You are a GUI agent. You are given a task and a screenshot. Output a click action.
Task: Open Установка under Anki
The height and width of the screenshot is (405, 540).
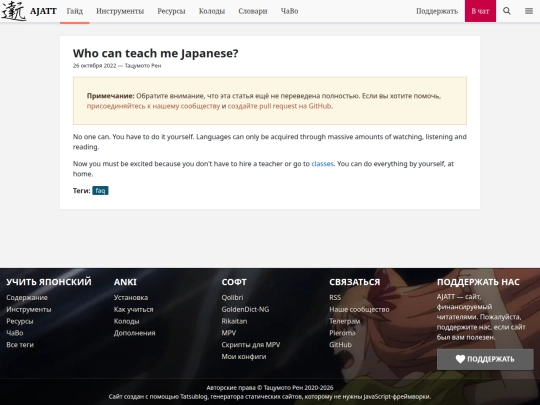131,298
